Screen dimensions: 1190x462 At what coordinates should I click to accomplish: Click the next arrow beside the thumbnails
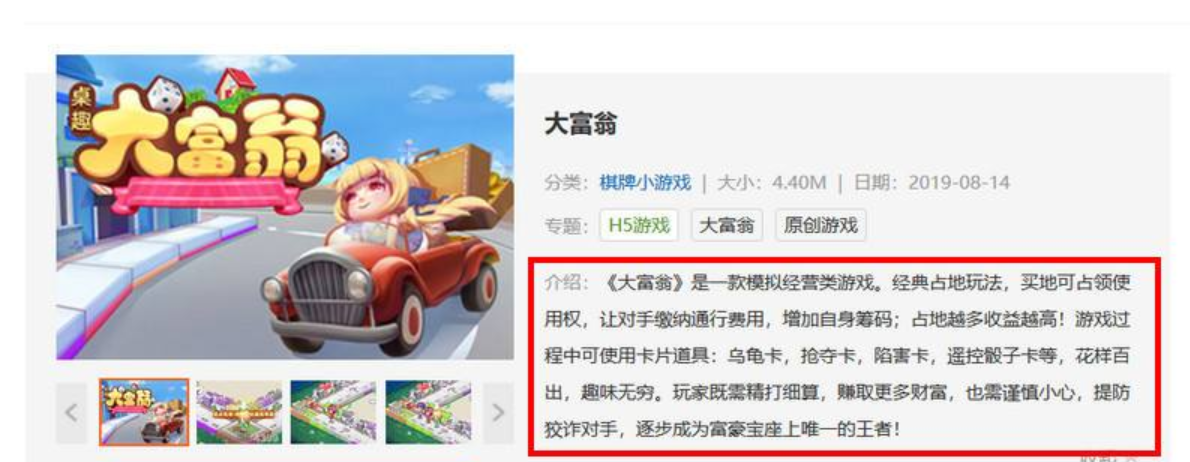point(498,413)
